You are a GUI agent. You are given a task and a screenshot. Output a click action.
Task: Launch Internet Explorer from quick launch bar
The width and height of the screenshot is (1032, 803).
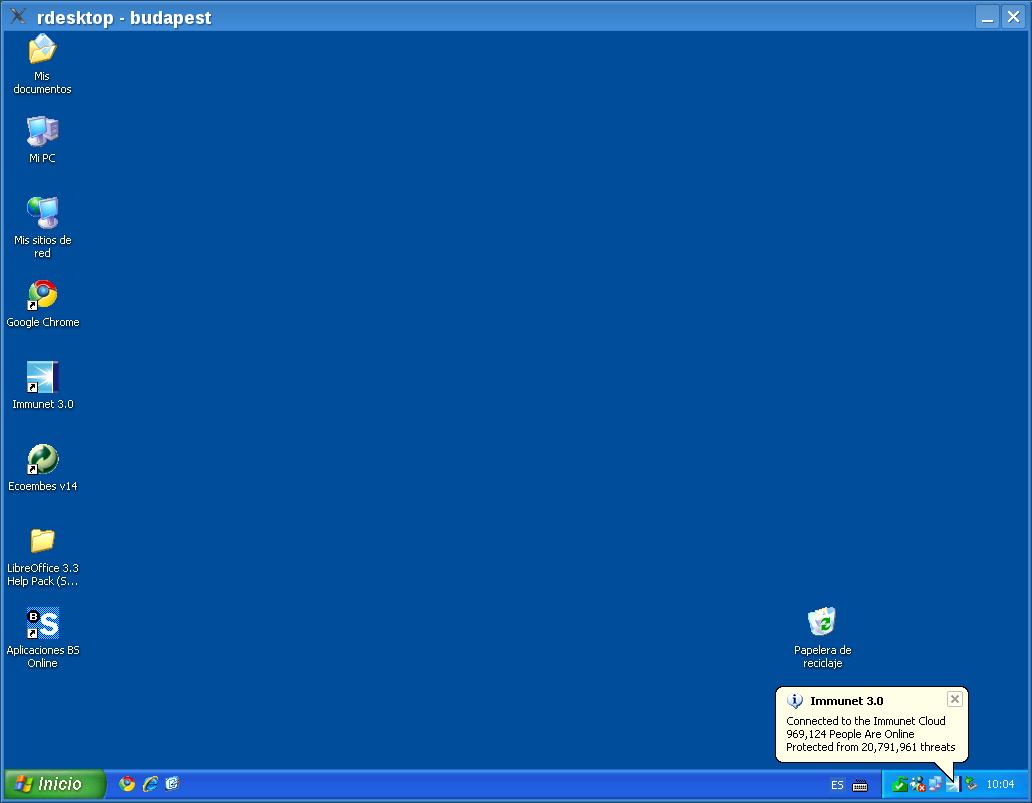[150, 784]
